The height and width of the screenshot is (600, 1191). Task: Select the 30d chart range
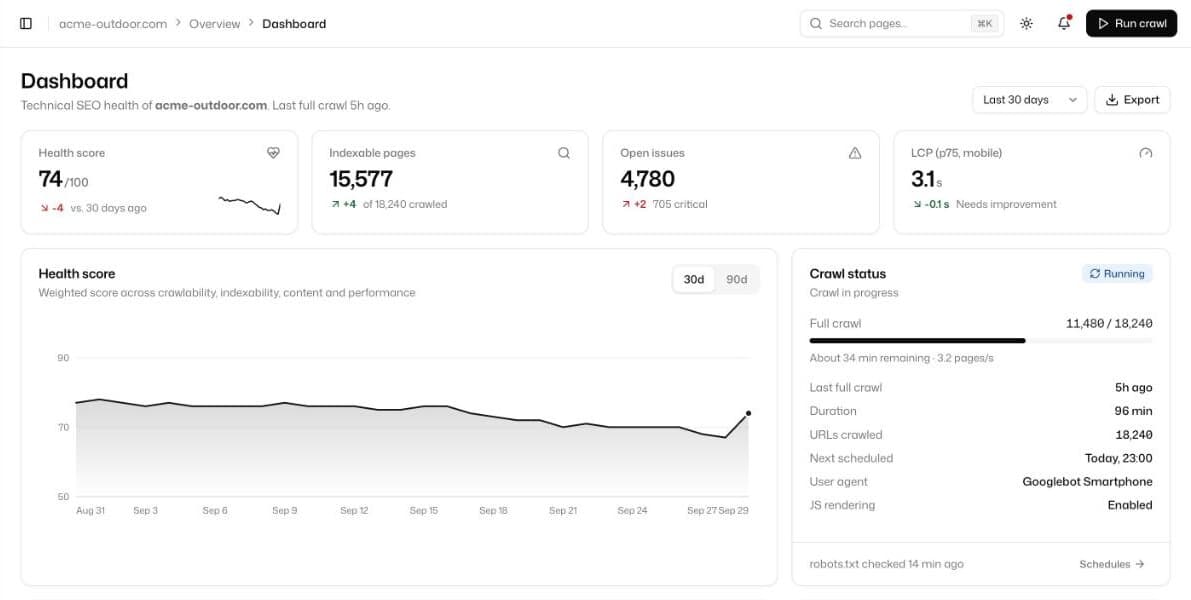693,279
